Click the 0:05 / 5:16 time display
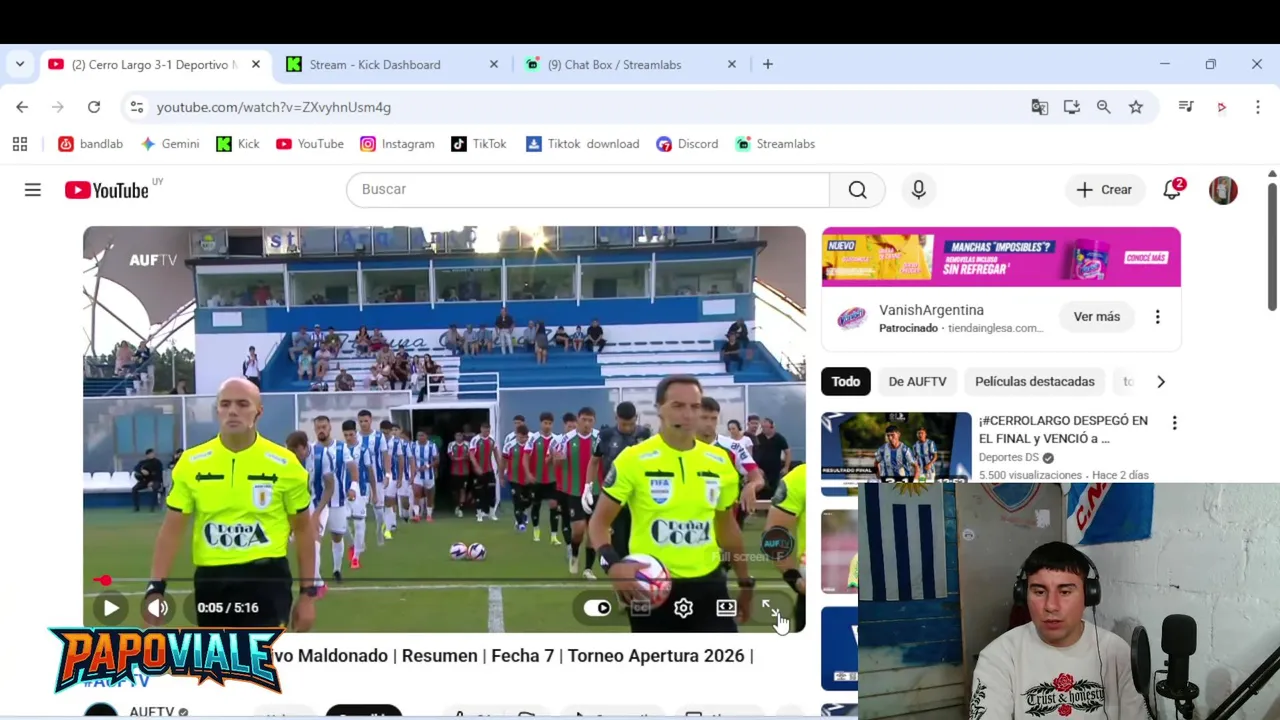Image resolution: width=1280 pixels, height=720 pixels. [x=227, y=607]
